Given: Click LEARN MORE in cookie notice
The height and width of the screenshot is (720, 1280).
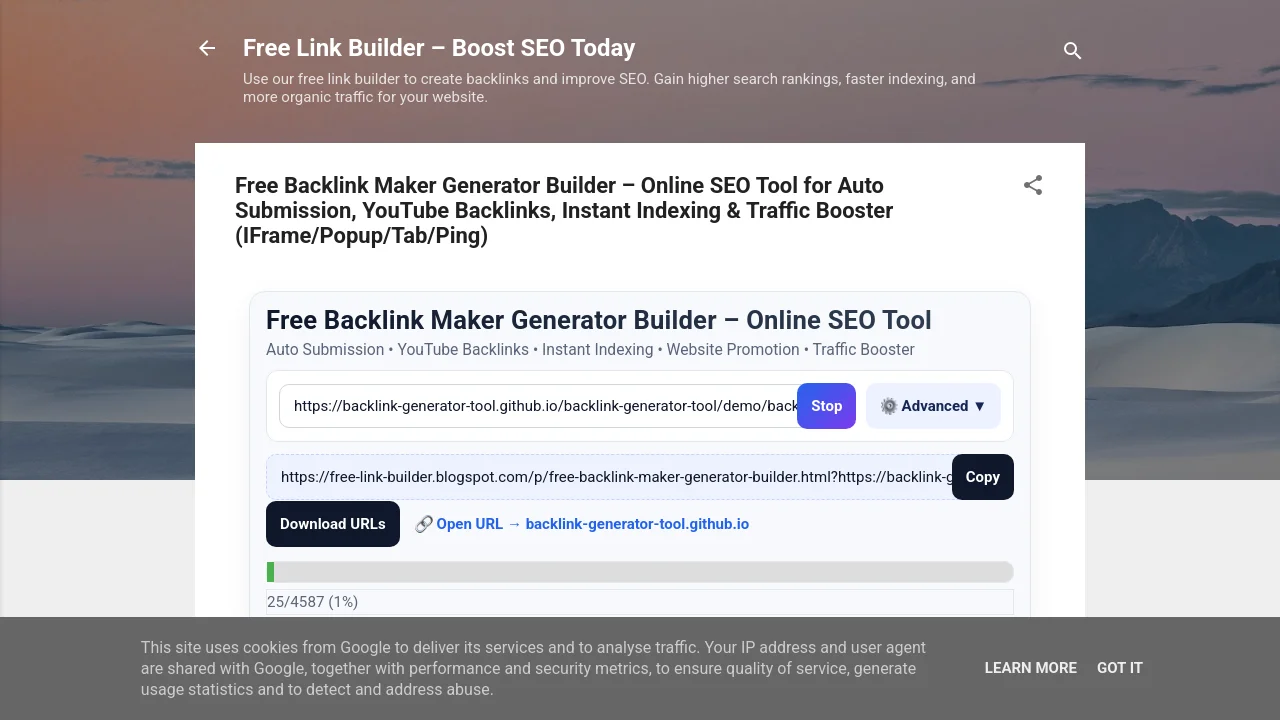Looking at the screenshot, I should point(1030,668).
